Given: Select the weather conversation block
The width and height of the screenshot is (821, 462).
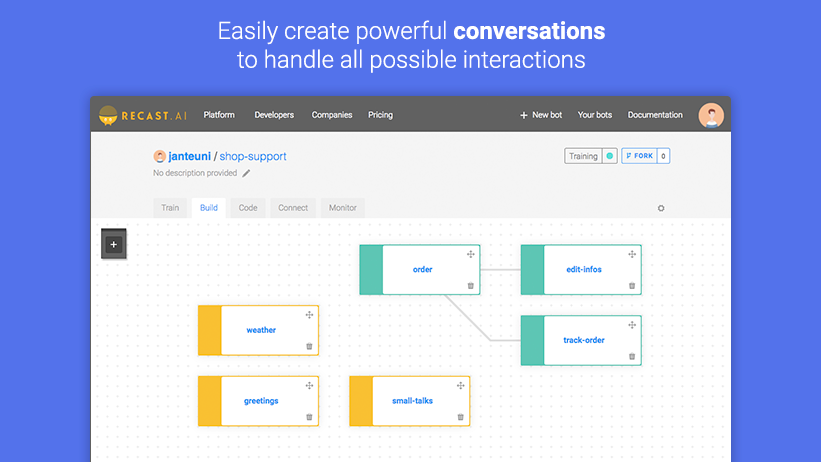Looking at the screenshot, I should pos(261,330).
